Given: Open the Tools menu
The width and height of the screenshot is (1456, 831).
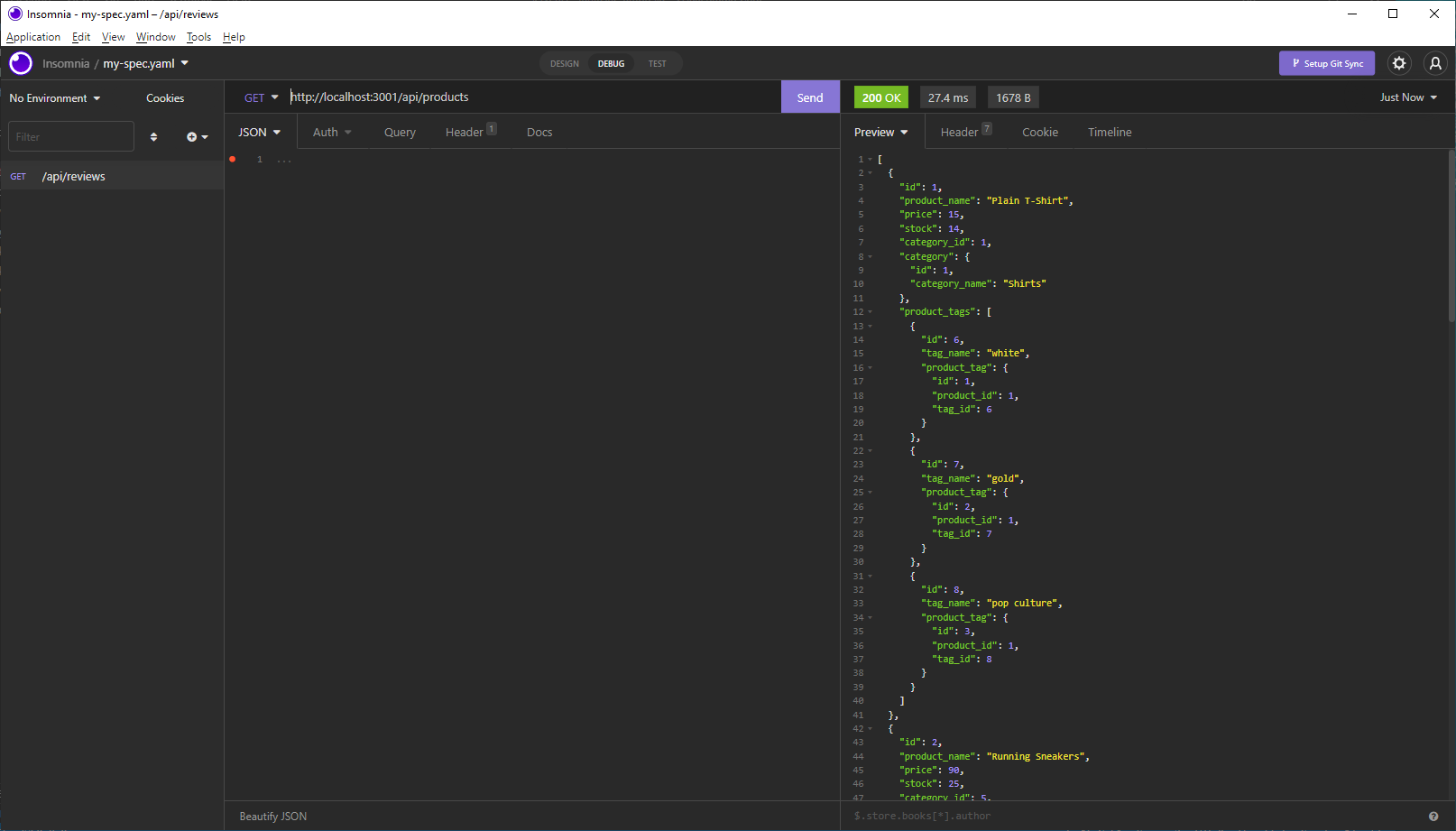Looking at the screenshot, I should [x=198, y=37].
